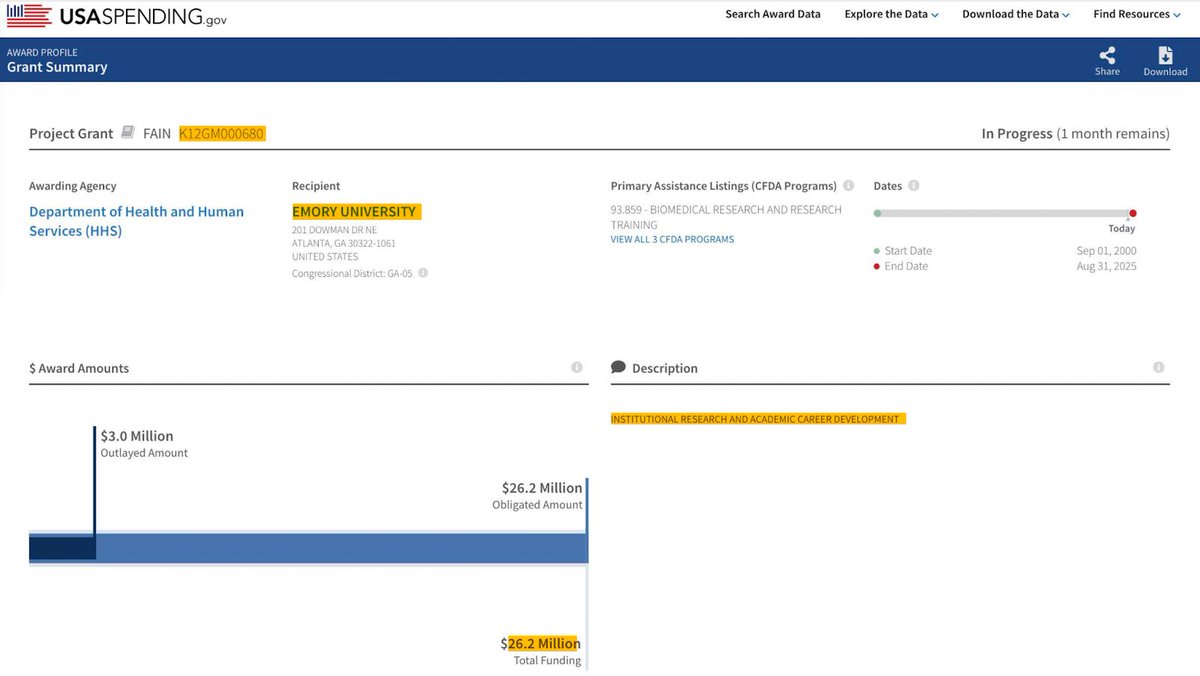
Task: Click the obligated amount bar
Action: 340,548
